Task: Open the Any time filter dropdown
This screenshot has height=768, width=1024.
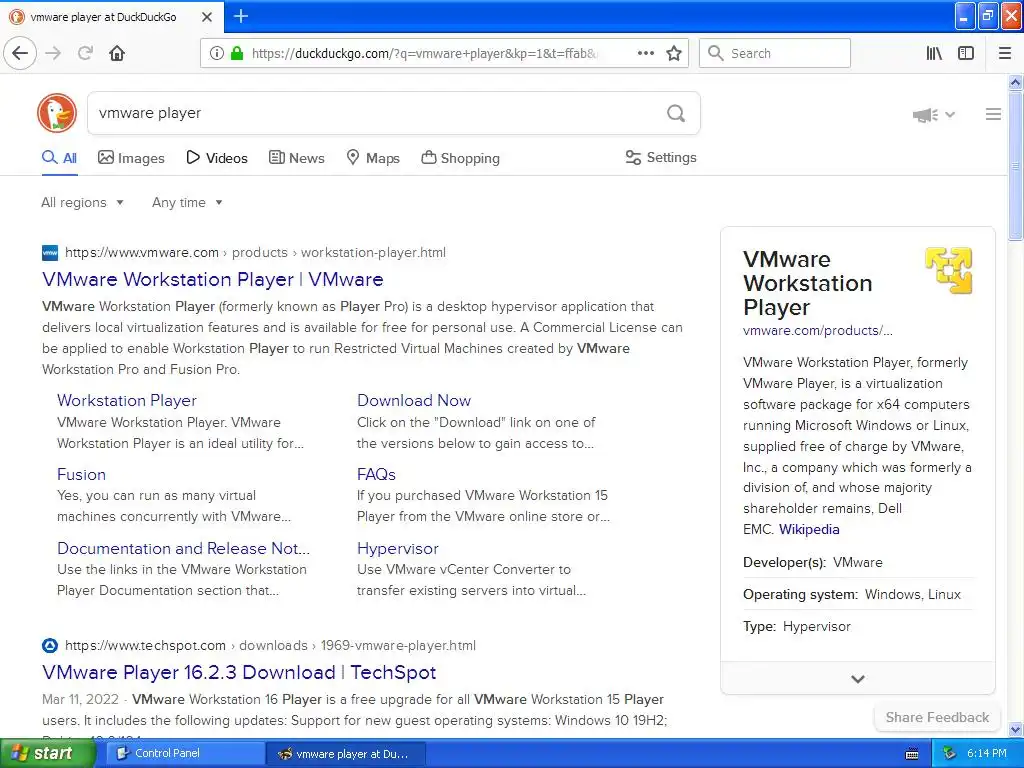Action: [187, 202]
